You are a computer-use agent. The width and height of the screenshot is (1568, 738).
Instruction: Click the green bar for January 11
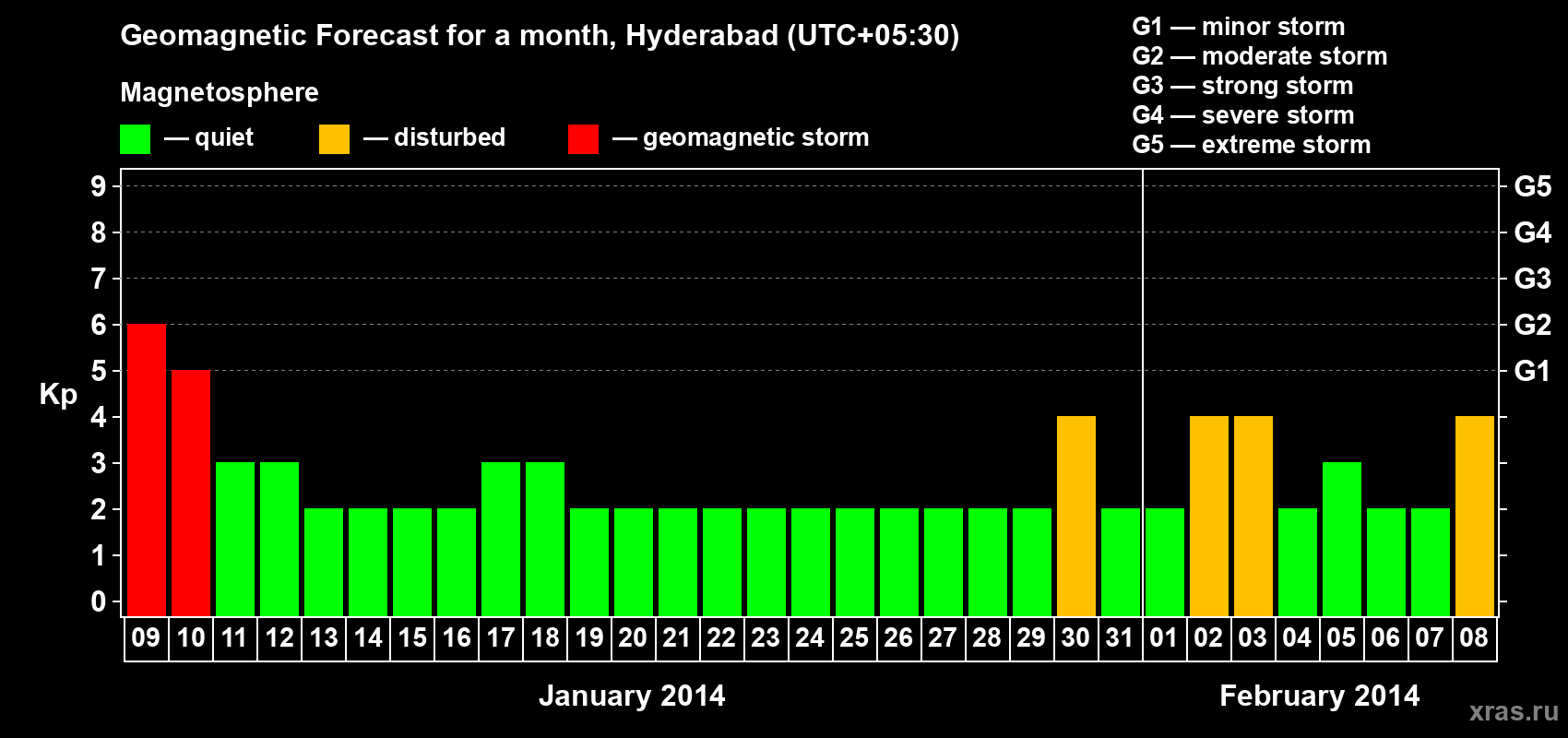(x=235, y=540)
